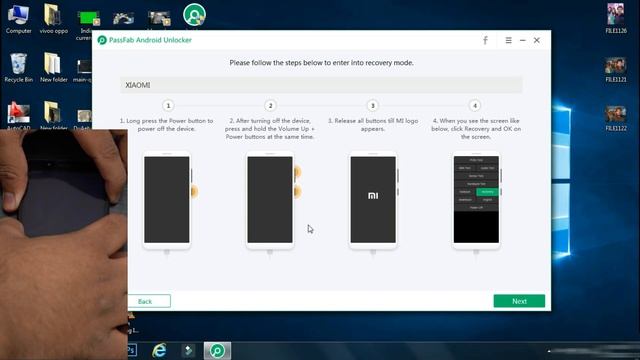Click the step 1 power-off phone illustration
This screenshot has width=640, height=360.
[167, 200]
